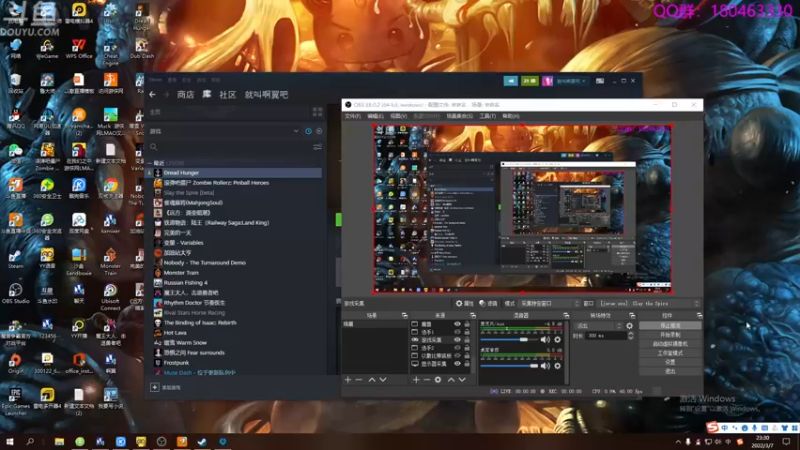The height and width of the screenshot is (450, 800).
Task: Toggle visibility of 游戏采集 source
Action: 457,340
